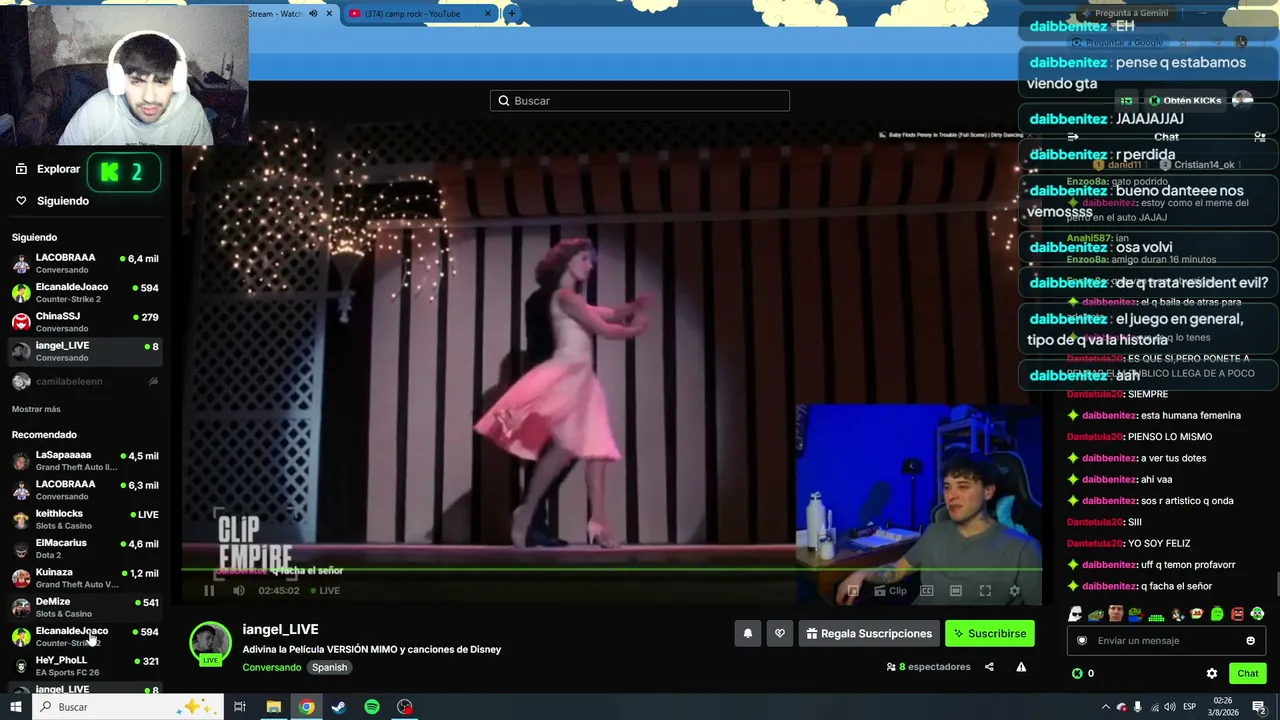Image resolution: width=1280 pixels, height=720 pixels.
Task: Open Siguiendo page in the sidebar
Action: point(53,201)
